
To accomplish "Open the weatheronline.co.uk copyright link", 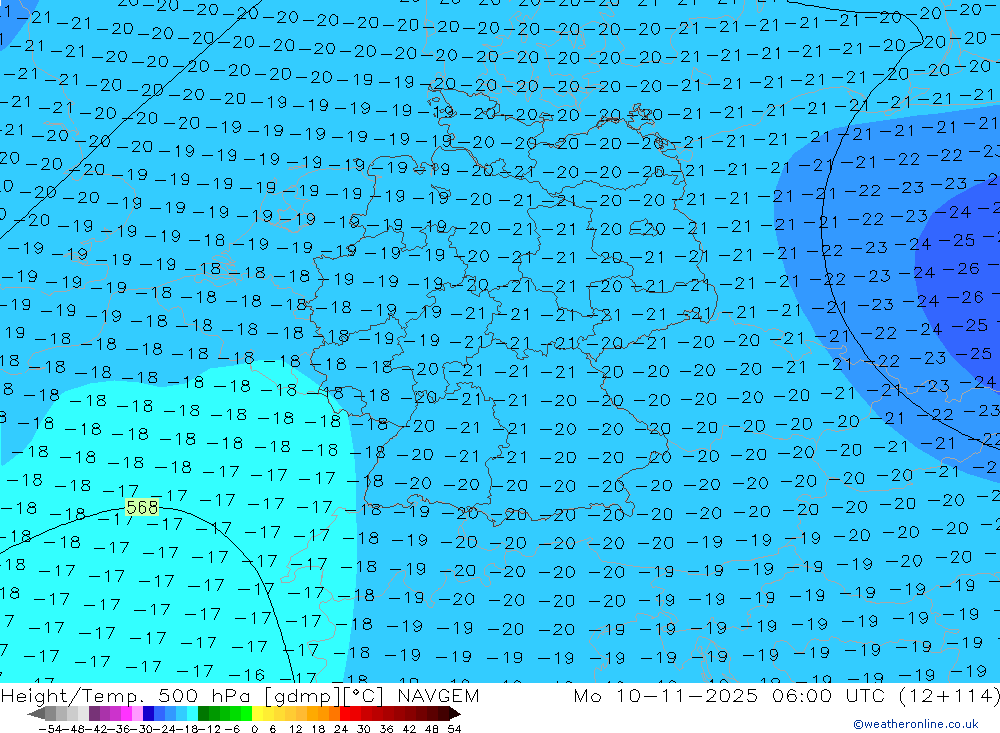I will (x=915, y=723).
